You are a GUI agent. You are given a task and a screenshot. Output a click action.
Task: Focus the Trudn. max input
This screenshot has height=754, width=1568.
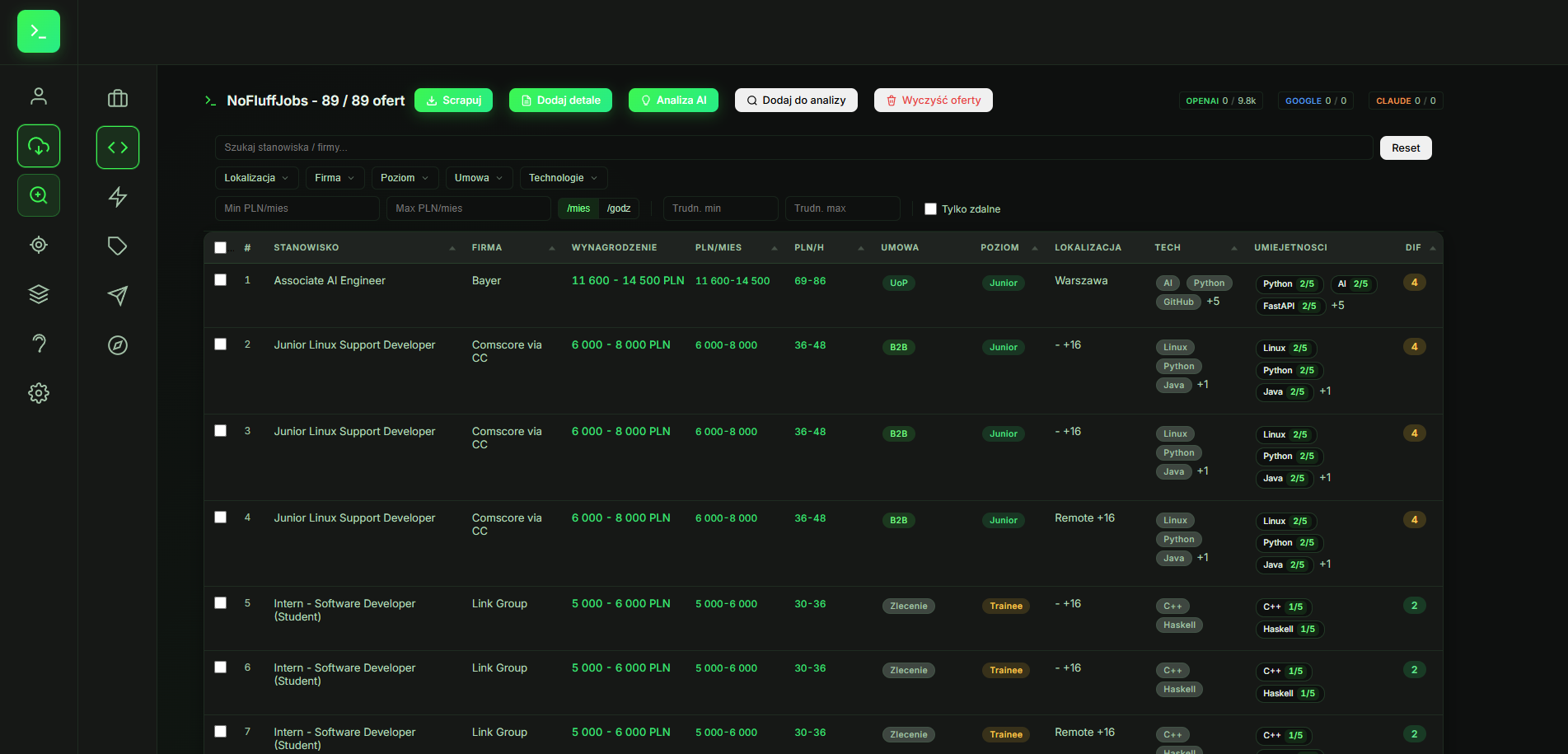(x=842, y=208)
